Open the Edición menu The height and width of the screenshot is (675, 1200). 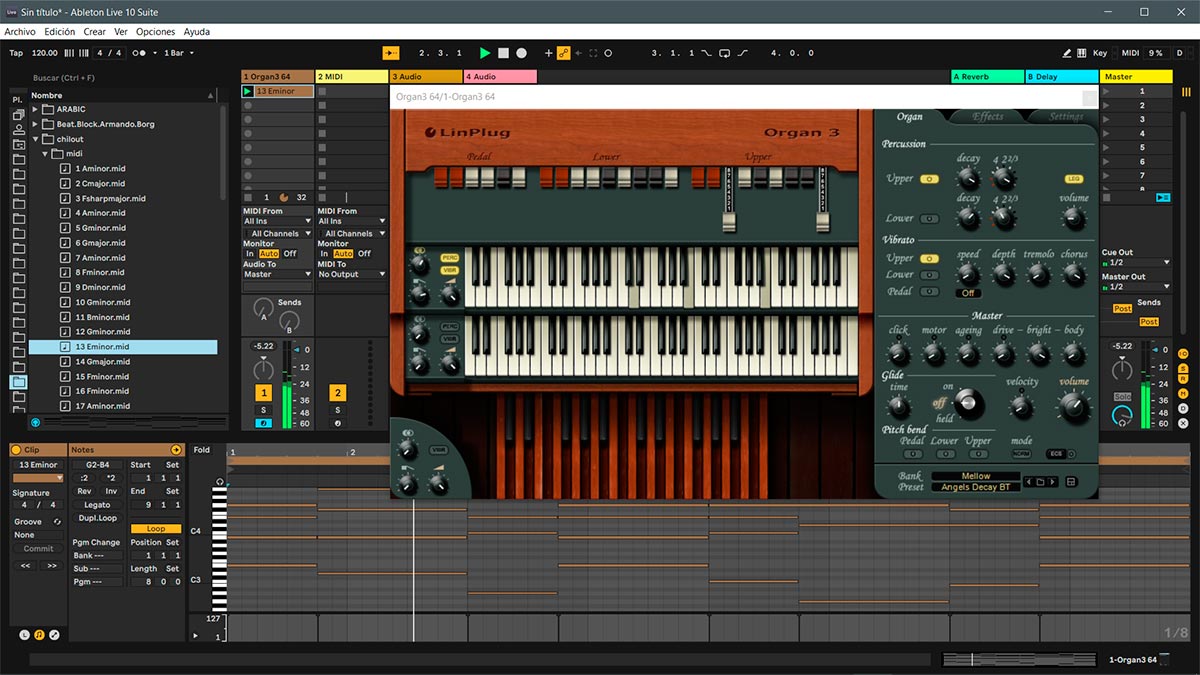coord(59,32)
